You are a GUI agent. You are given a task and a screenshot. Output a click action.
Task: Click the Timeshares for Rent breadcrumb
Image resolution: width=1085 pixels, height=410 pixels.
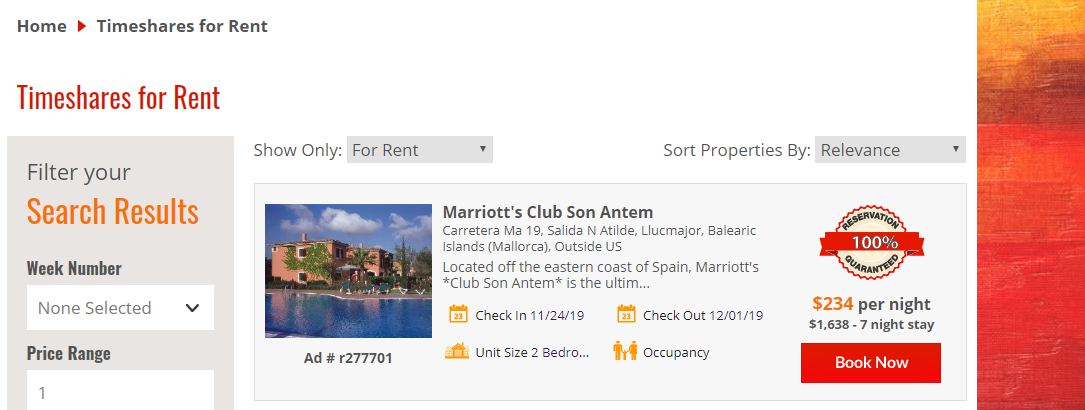coord(182,26)
